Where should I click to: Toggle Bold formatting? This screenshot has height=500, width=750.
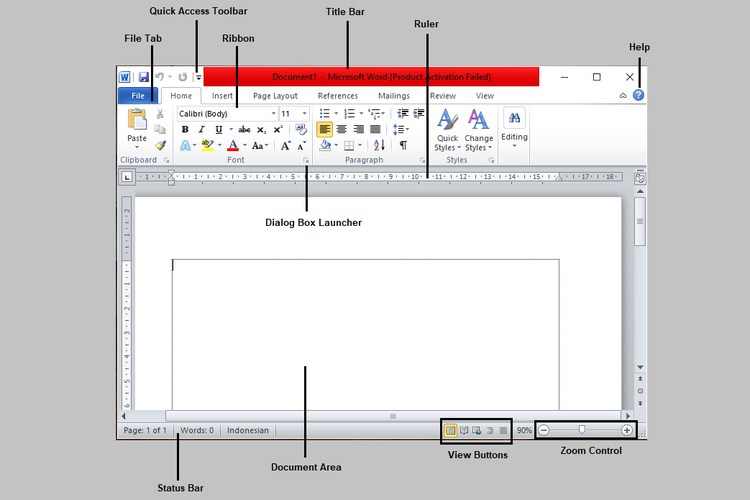pyautogui.click(x=185, y=129)
